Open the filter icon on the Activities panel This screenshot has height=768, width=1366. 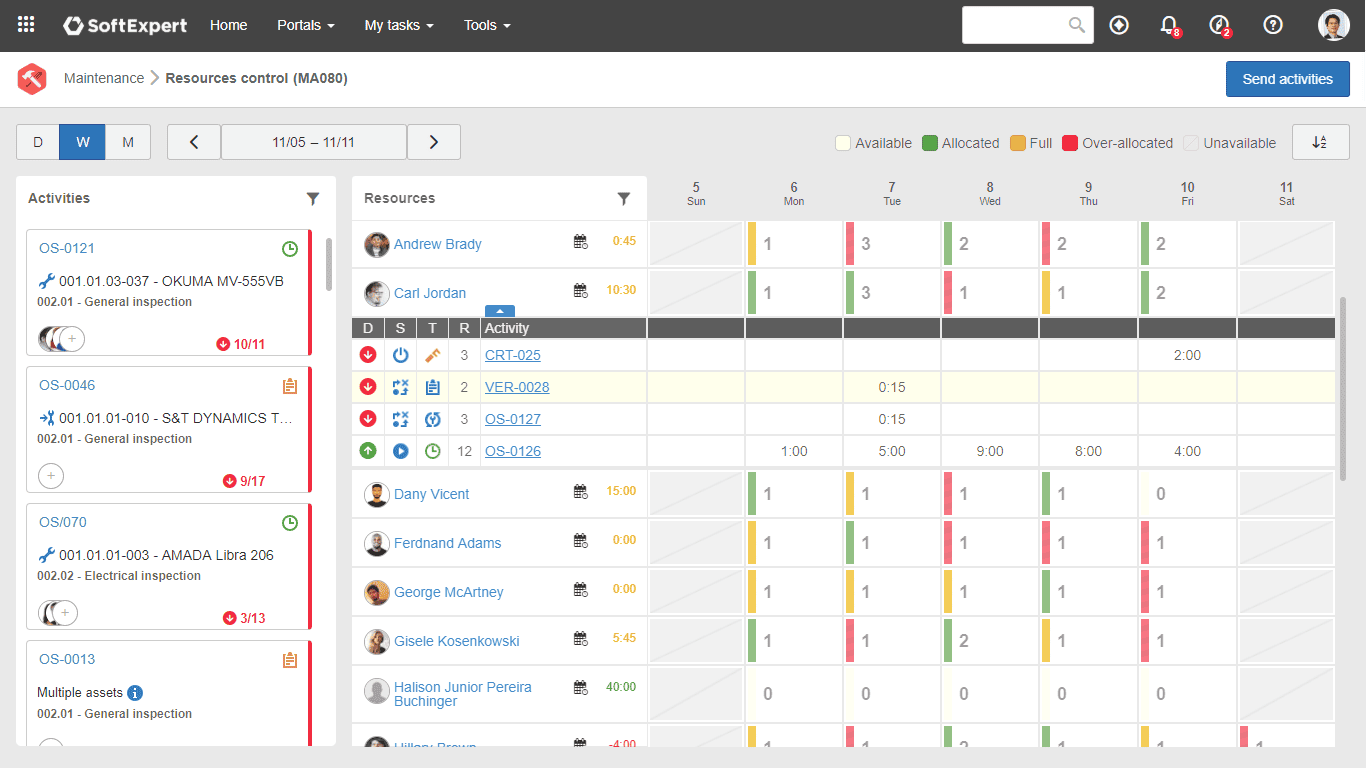313,198
